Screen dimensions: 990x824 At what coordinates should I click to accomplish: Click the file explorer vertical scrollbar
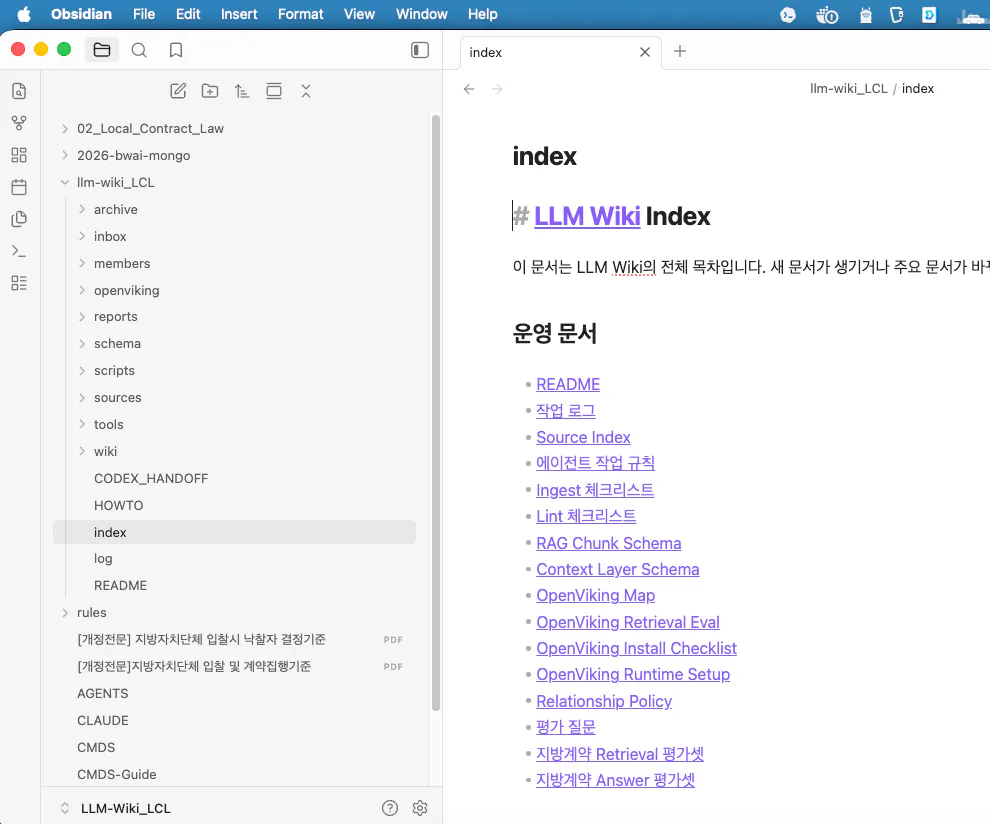[x=436, y=413]
